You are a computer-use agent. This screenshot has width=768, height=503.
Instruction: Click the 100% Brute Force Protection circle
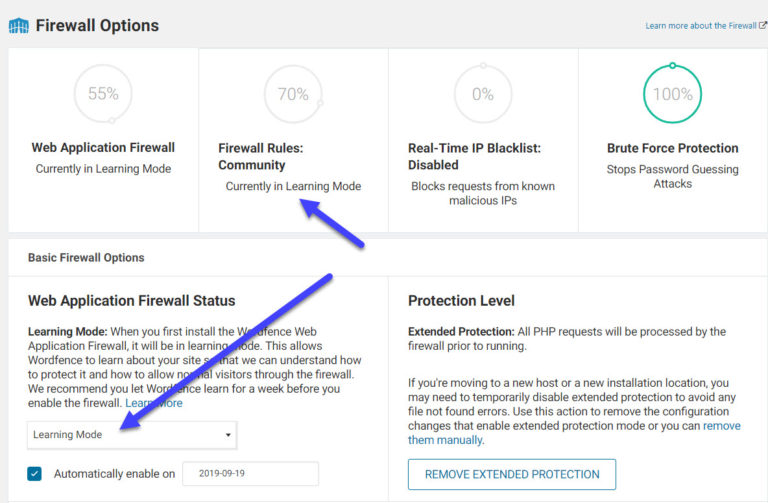tap(673, 94)
